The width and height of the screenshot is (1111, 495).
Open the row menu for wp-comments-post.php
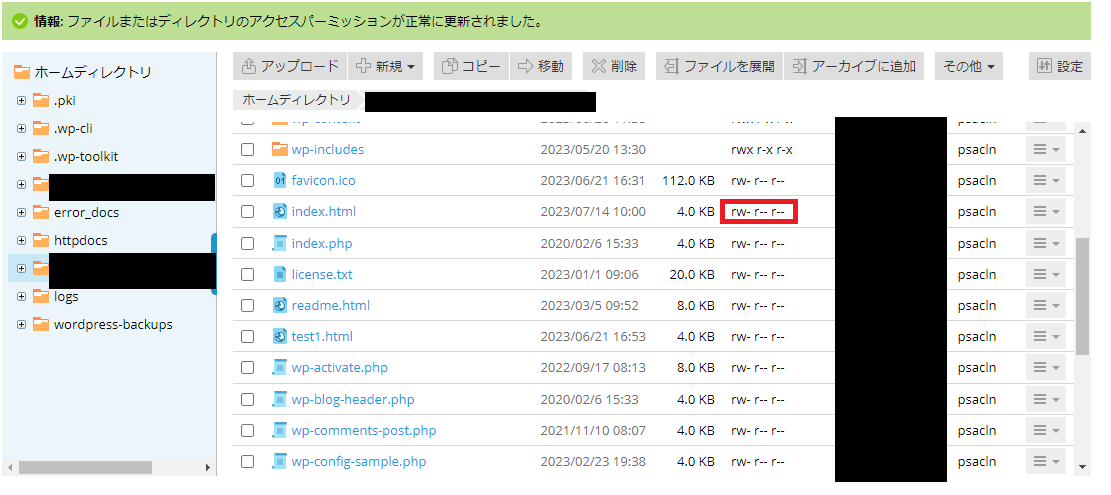click(x=1046, y=431)
